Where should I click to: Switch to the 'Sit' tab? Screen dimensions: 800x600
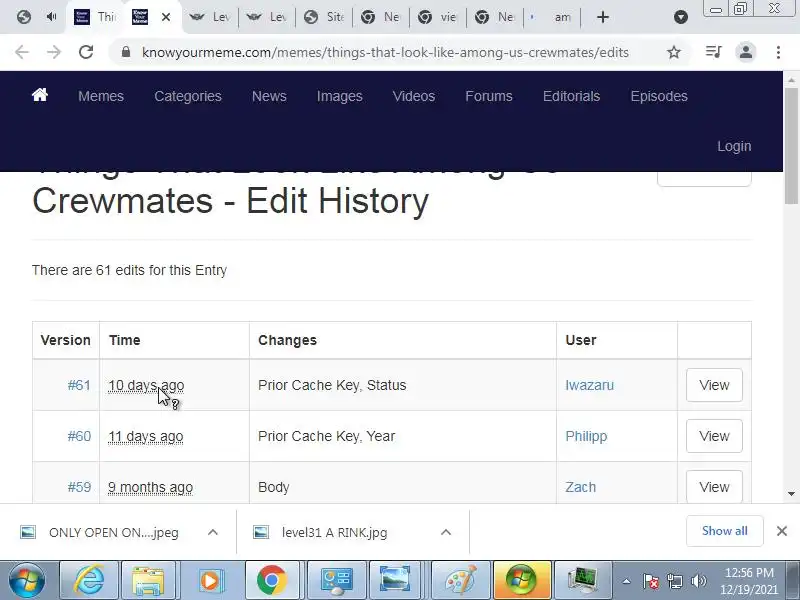click(324, 17)
